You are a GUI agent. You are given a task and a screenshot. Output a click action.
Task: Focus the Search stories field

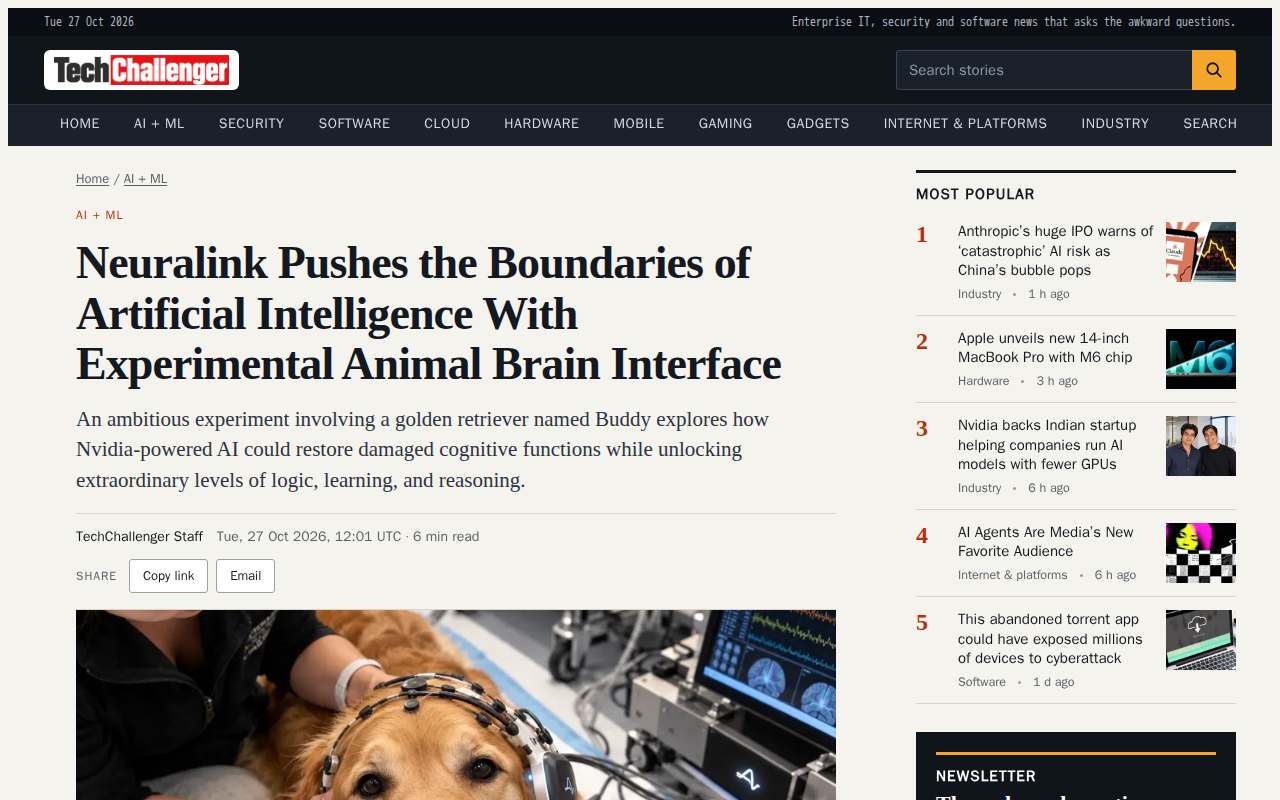[1044, 70]
